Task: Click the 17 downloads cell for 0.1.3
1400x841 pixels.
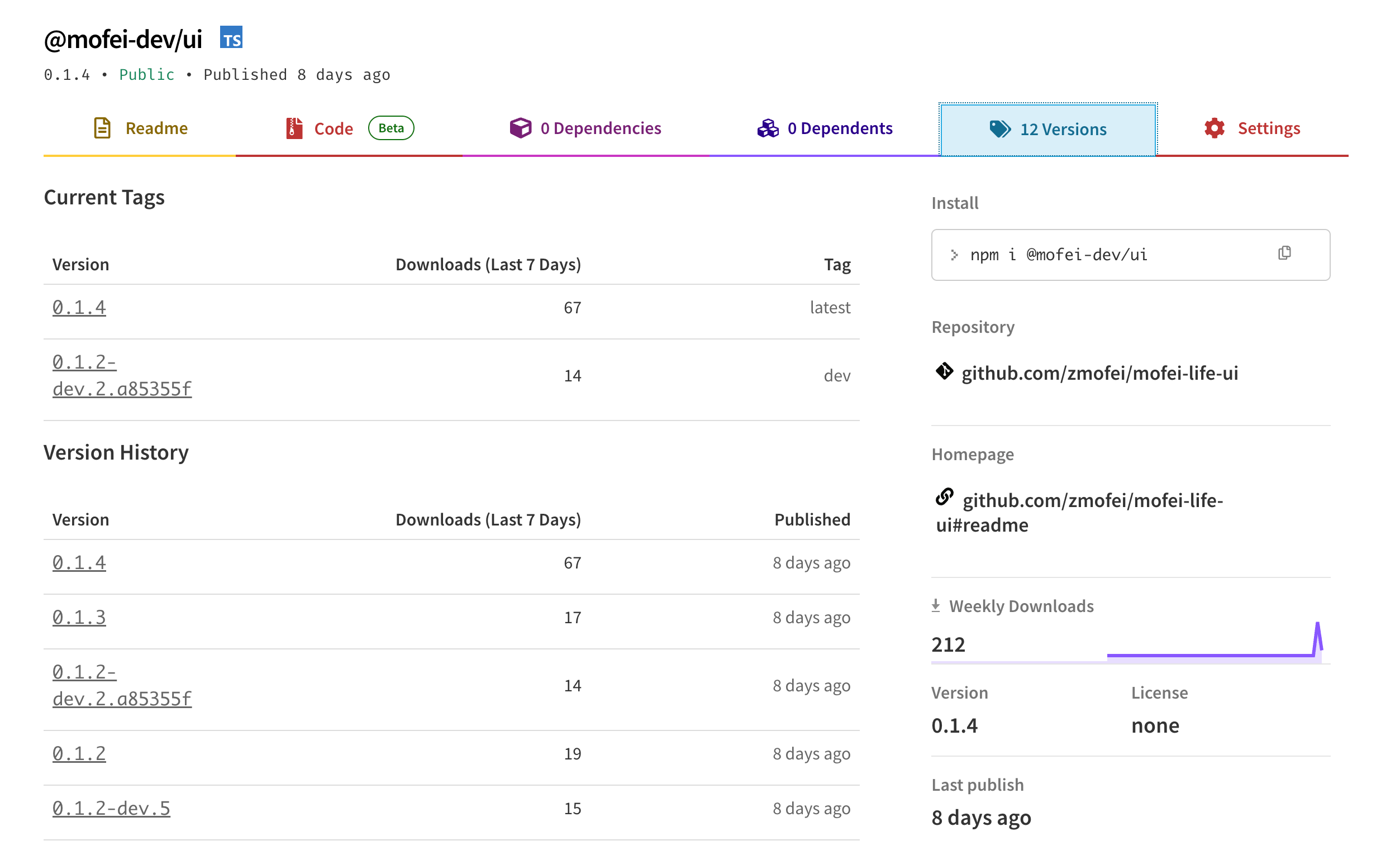Action: point(573,617)
